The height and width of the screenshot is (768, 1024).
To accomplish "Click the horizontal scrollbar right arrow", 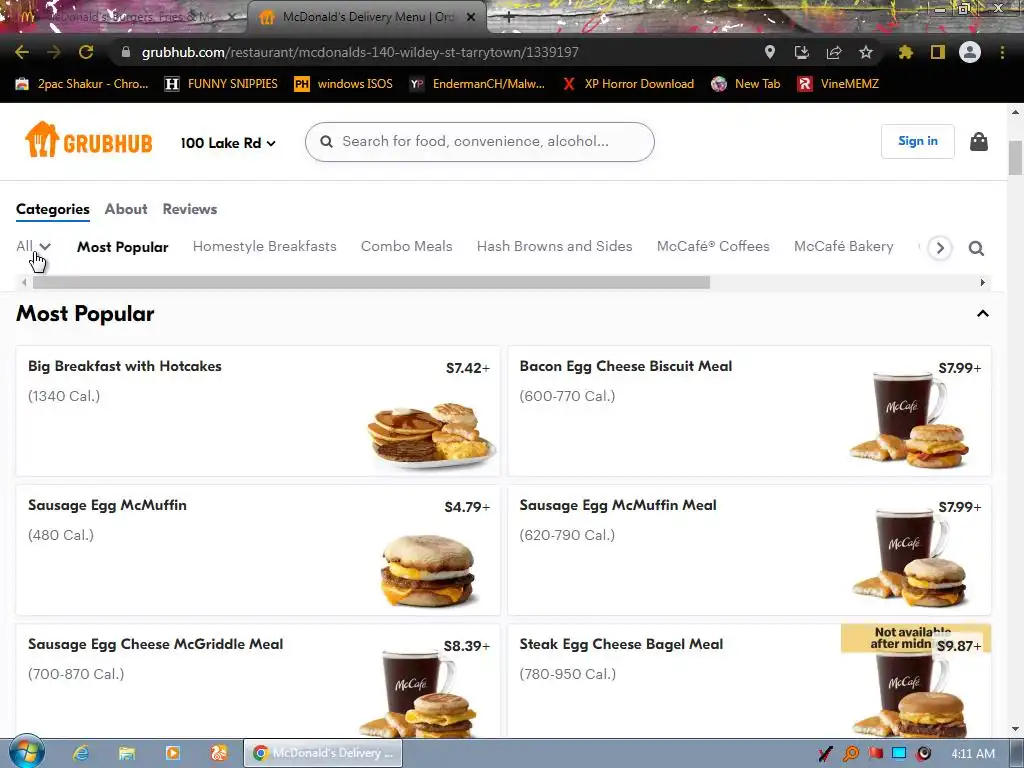I will (982, 283).
